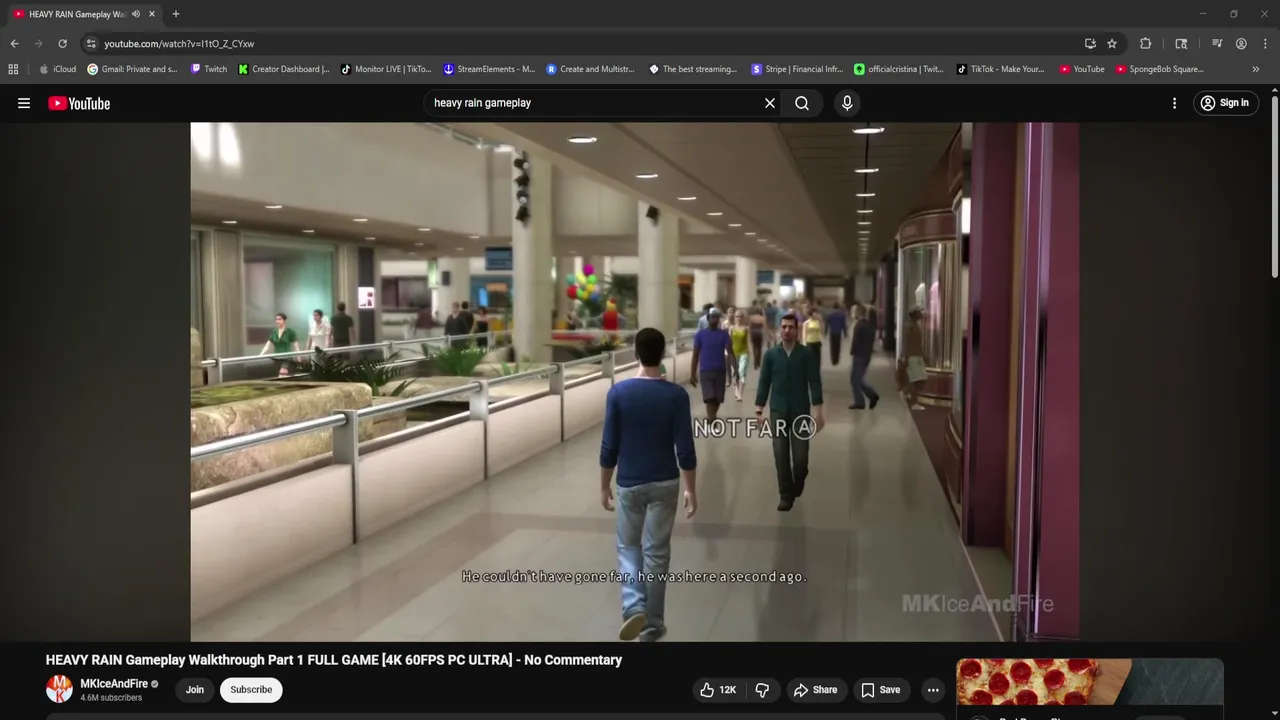1280x720 pixels.
Task: Open the officialcristina Twitch bookmark
Action: pyautogui.click(x=899, y=69)
